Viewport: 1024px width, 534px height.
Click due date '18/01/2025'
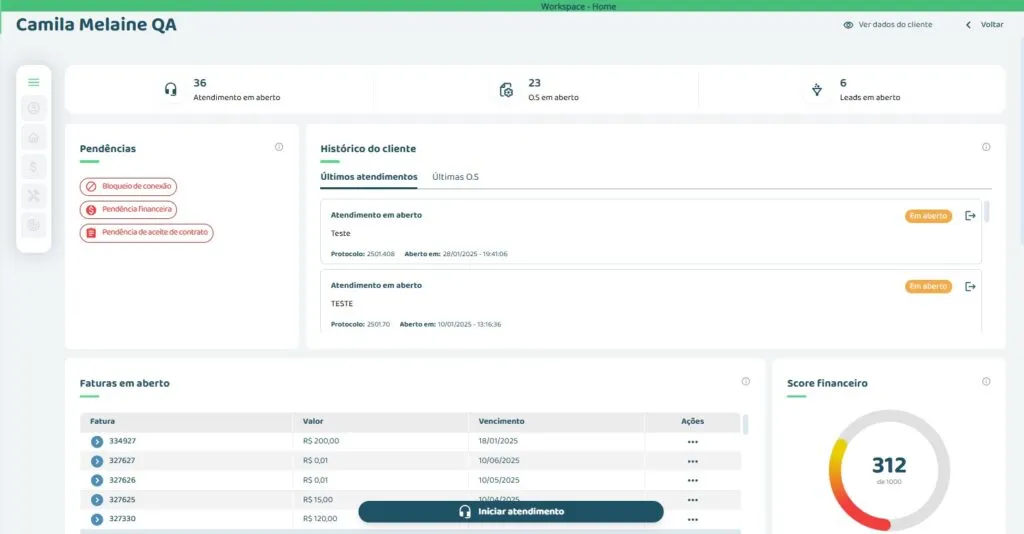click(x=498, y=441)
